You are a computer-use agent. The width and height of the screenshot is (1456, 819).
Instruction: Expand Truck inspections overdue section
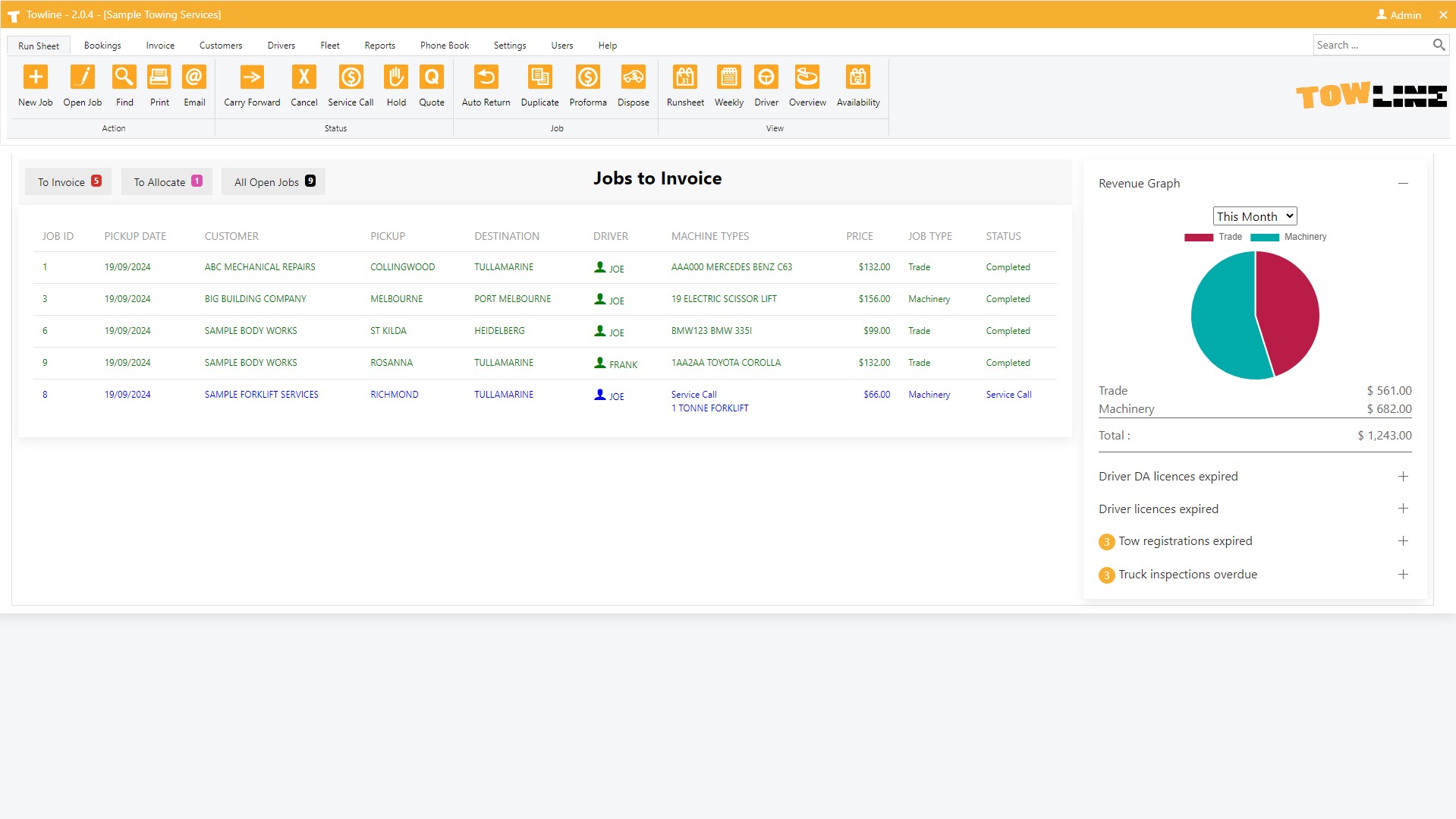pyautogui.click(x=1403, y=575)
